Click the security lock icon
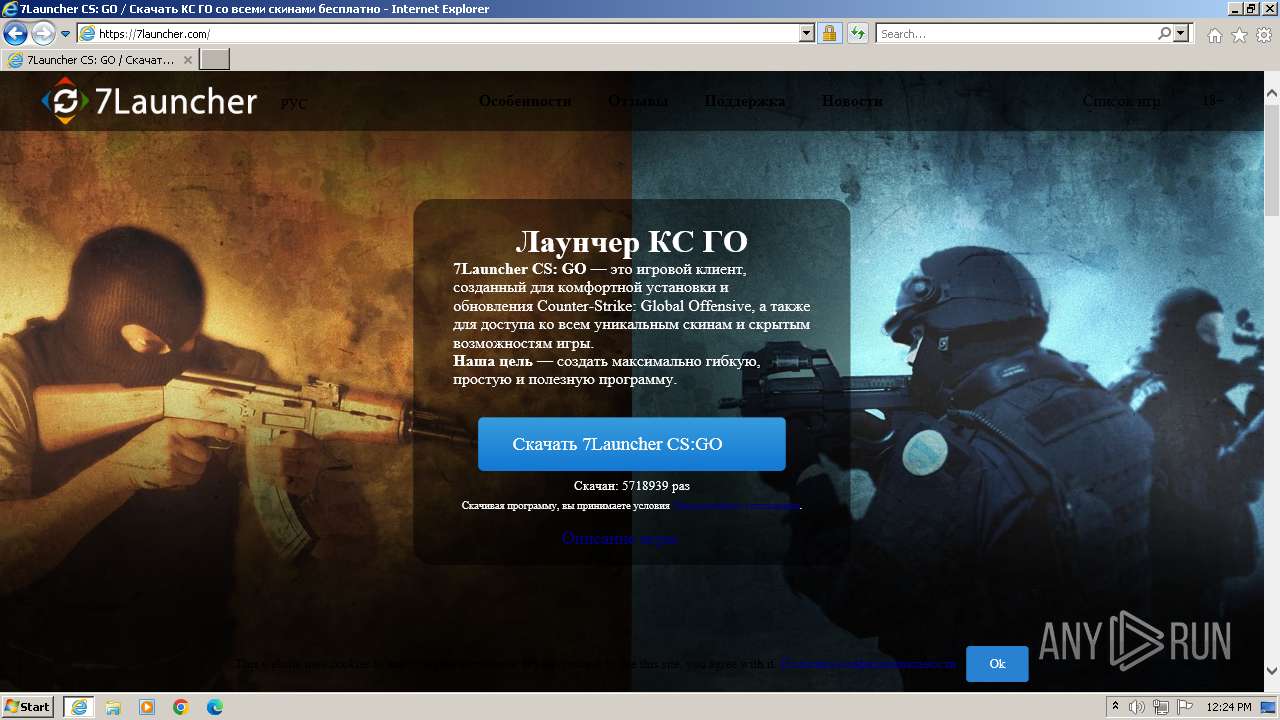The width and height of the screenshot is (1280, 720). point(829,34)
